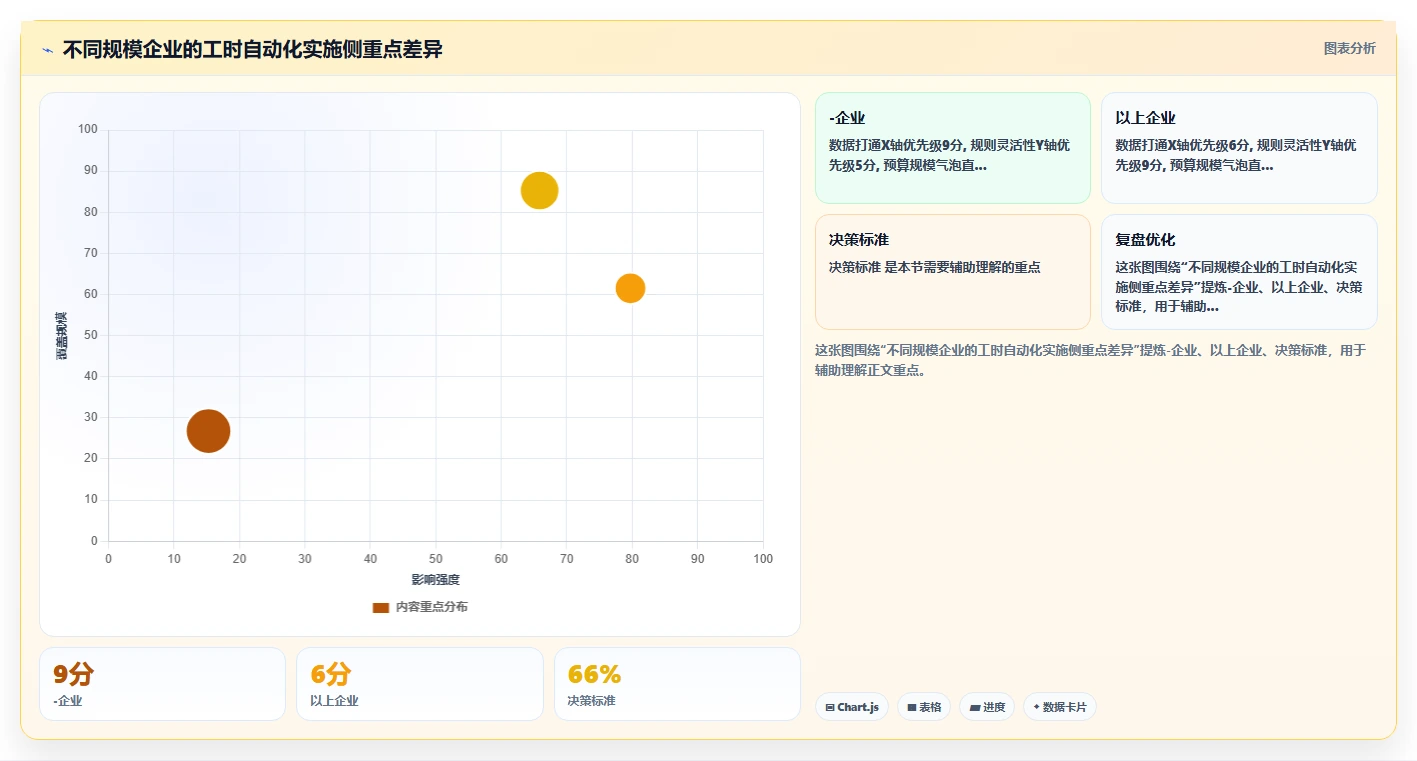Click the 表格 tag chip
Image resolution: width=1417 pixels, height=761 pixels.
click(924, 707)
